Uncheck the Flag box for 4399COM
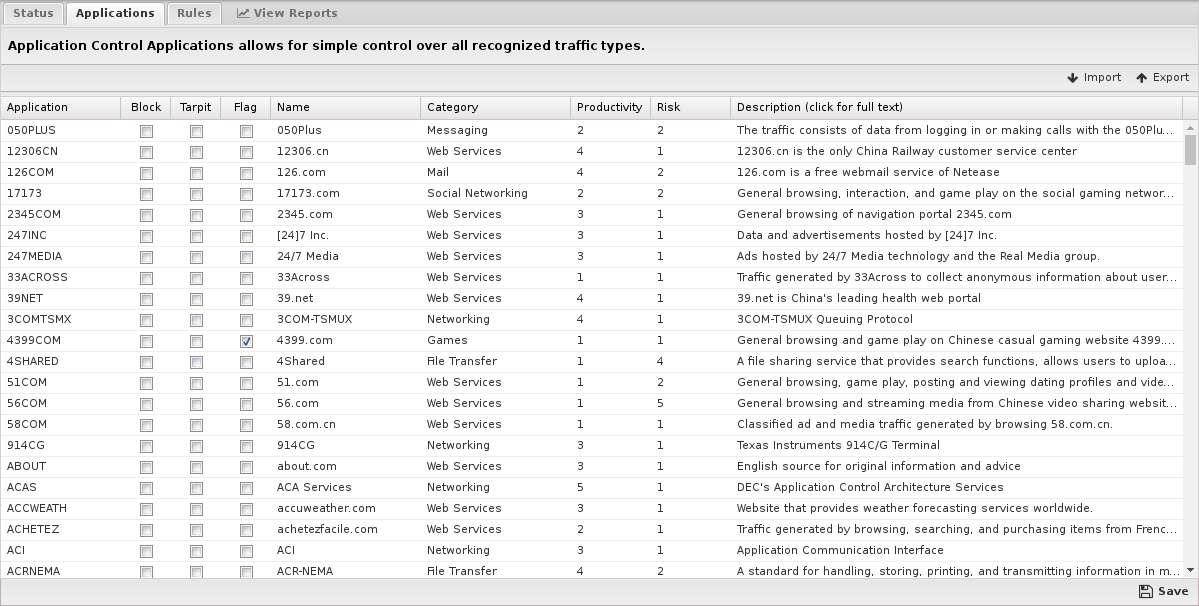This screenshot has height=606, width=1199. coord(246,342)
